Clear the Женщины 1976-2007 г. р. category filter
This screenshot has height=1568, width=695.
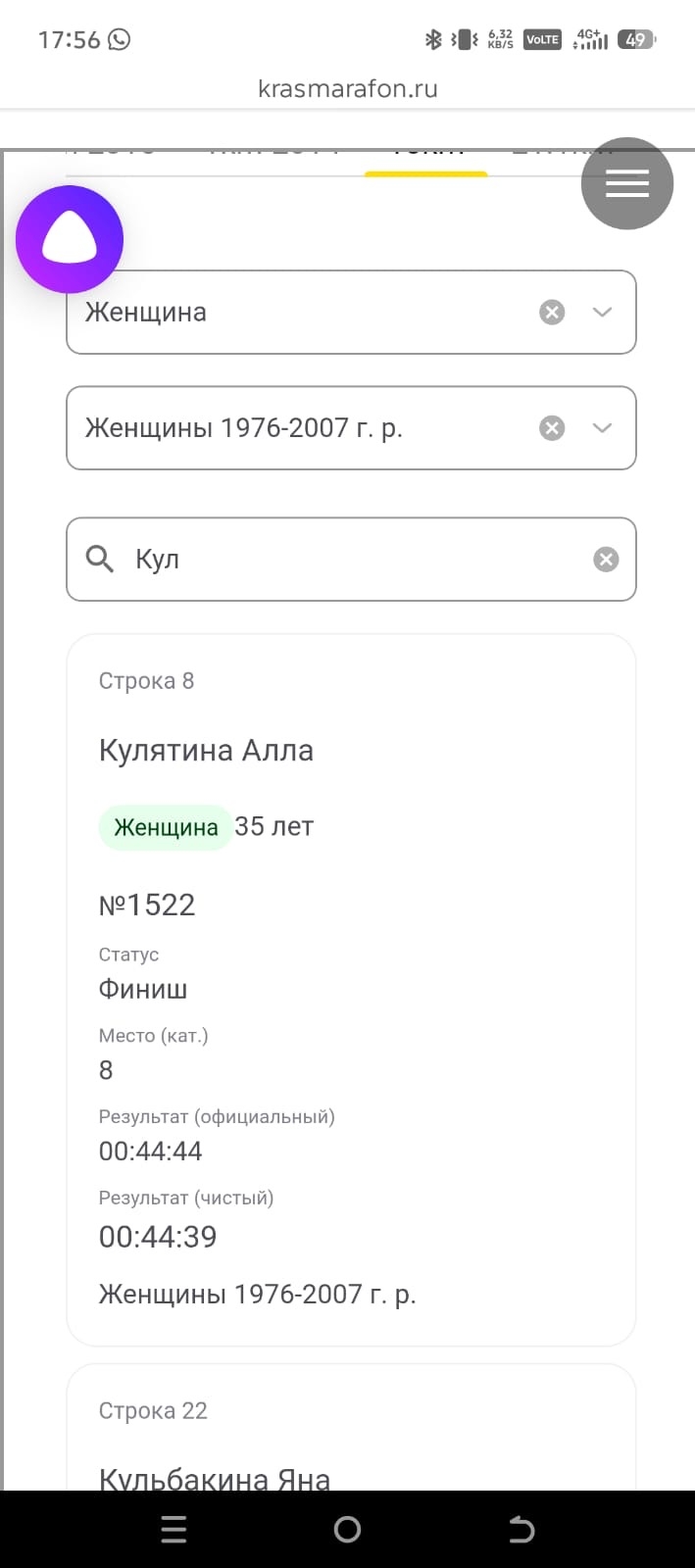pos(552,427)
